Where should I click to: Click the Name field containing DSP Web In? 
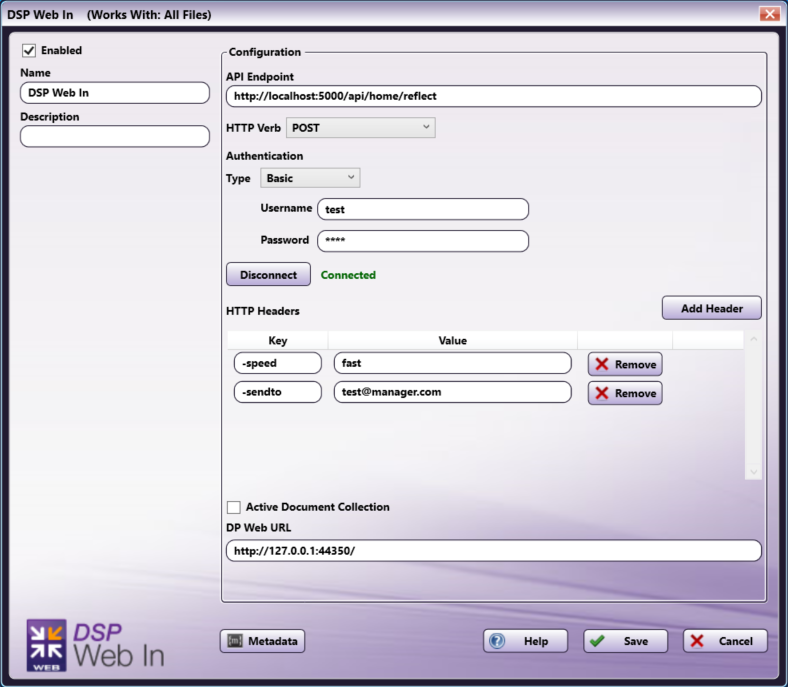pos(115,93)
